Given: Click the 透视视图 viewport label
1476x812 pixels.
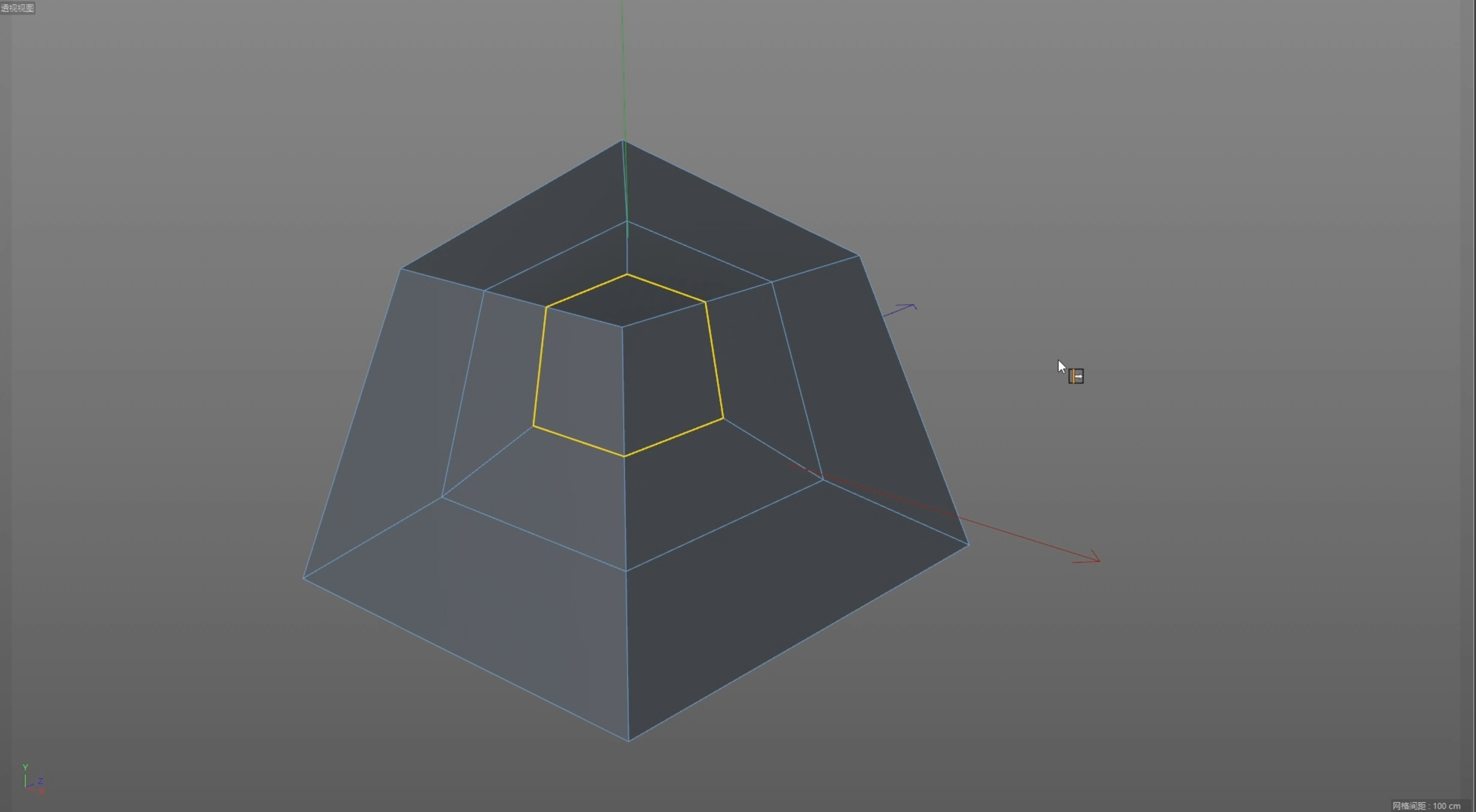Looking at the screenshot, I should [x=17, y=8].
